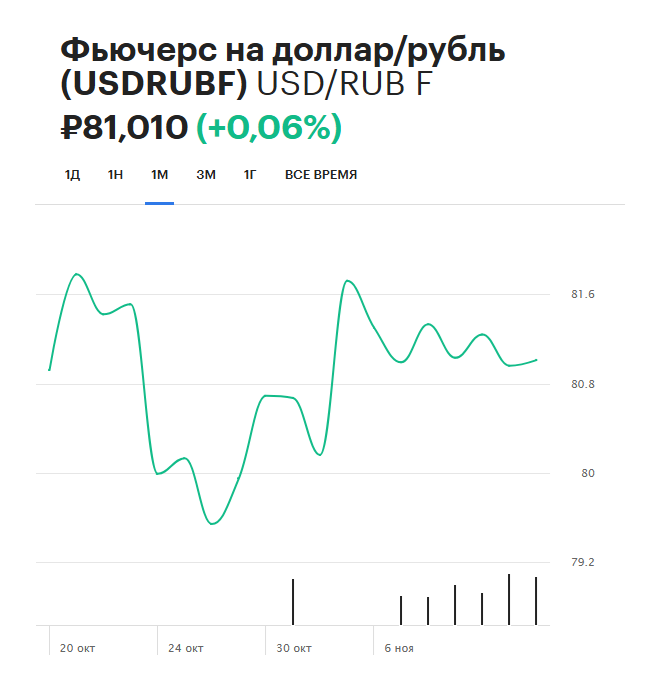Switch to the 1Д time range tab
Image resolution: width=670 pixels, height=679 pixels.
click(72, 175)
